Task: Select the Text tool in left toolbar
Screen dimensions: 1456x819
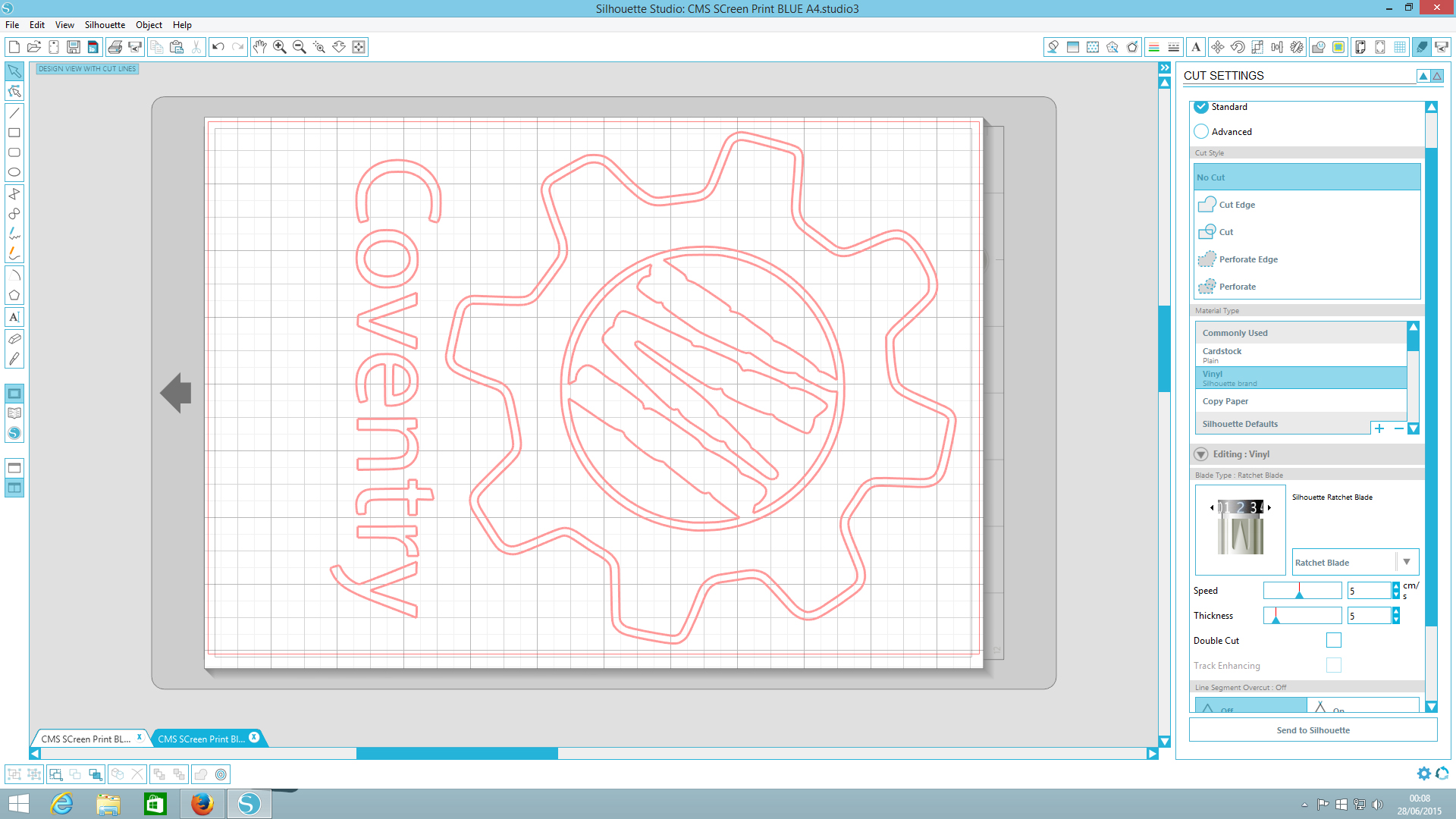Action: 14,317
